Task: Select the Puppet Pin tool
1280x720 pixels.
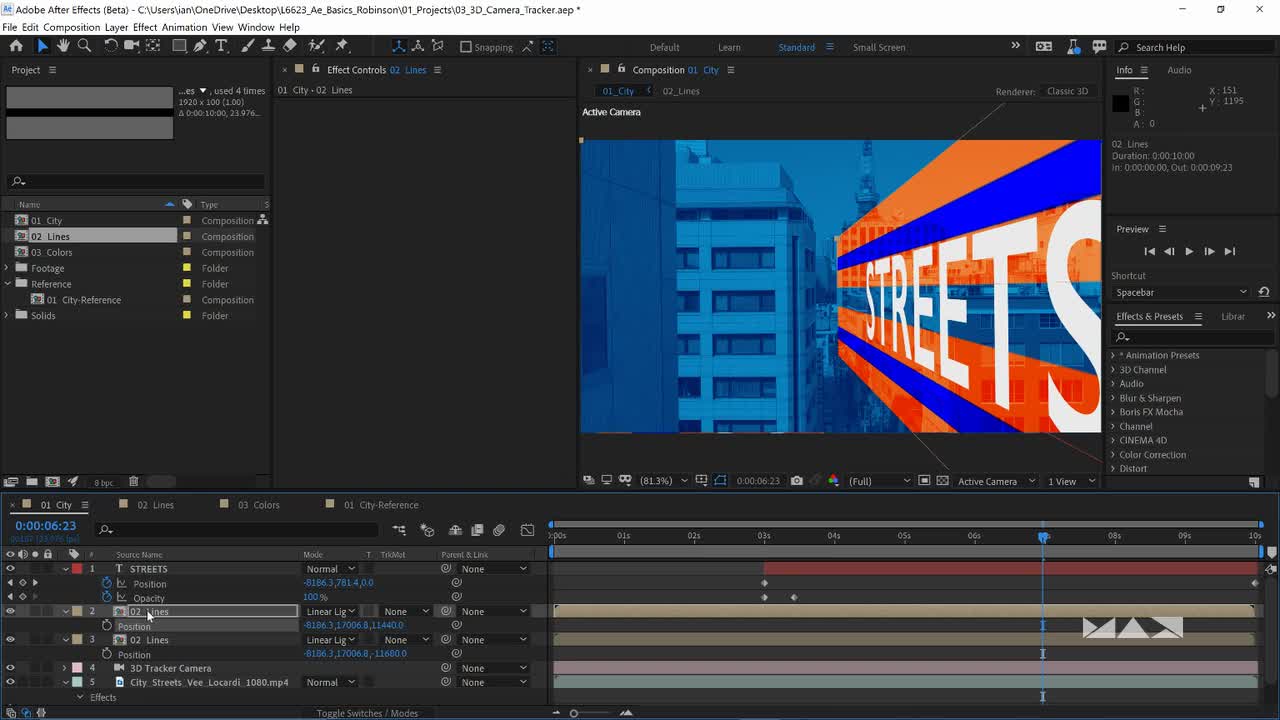Action: pyautogui.click(x=341, y=46)
